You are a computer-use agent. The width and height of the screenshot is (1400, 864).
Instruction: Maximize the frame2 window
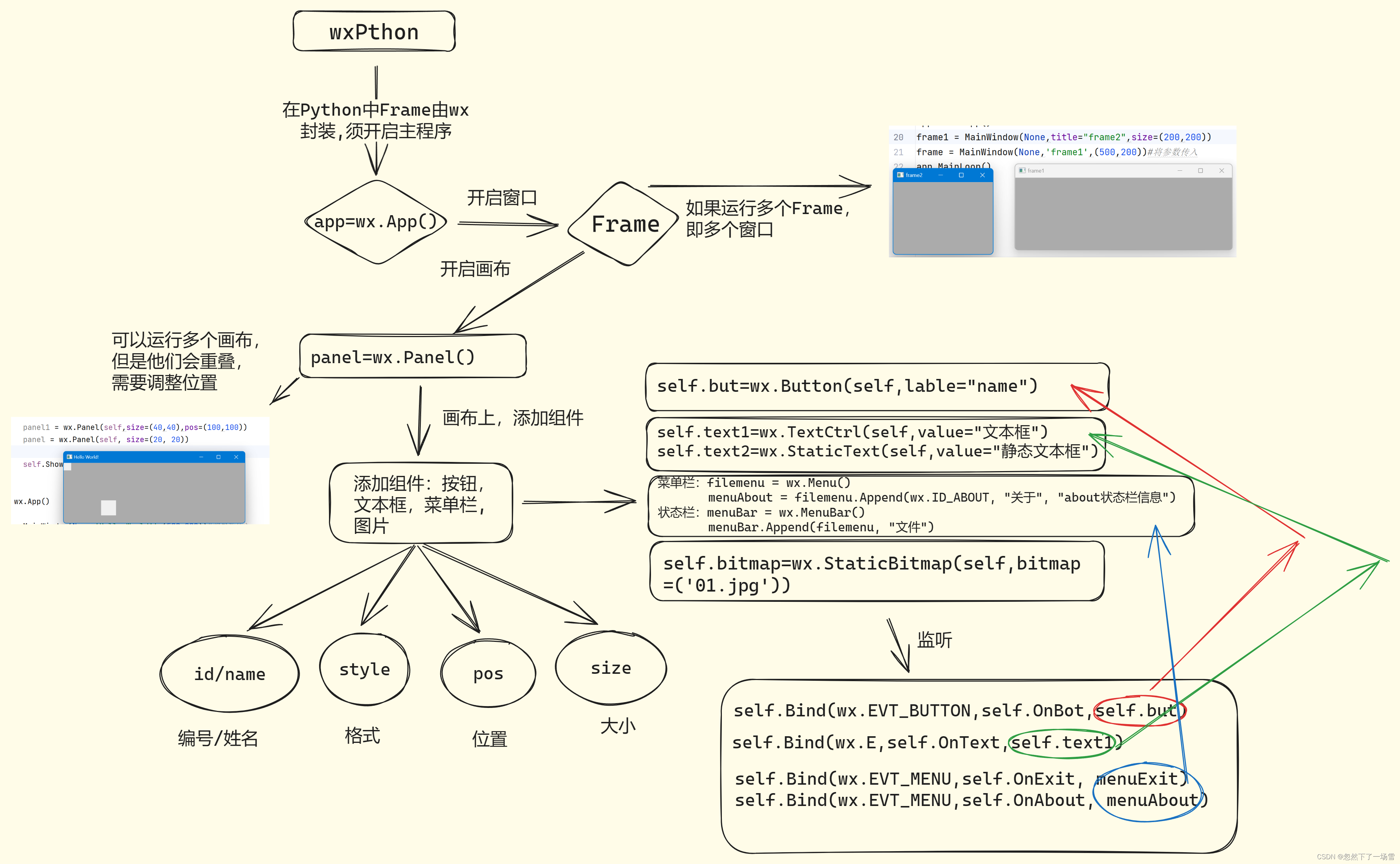click(961, 176)
